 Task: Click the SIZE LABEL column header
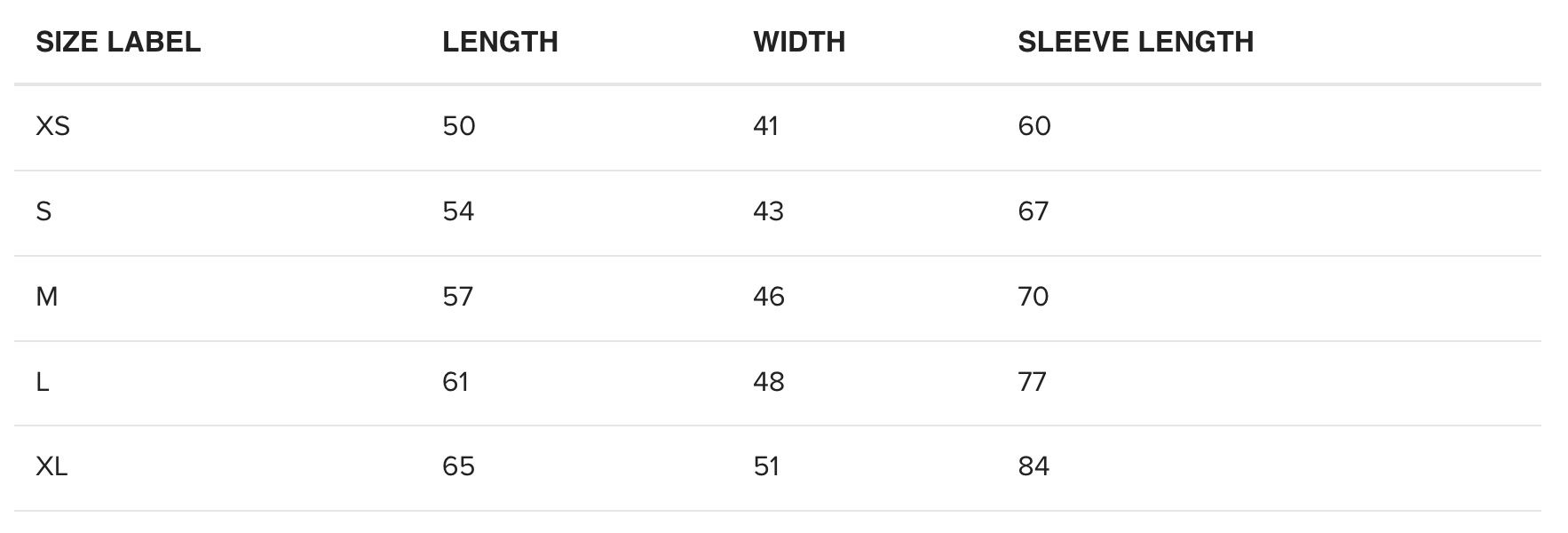tap(118, 42)
